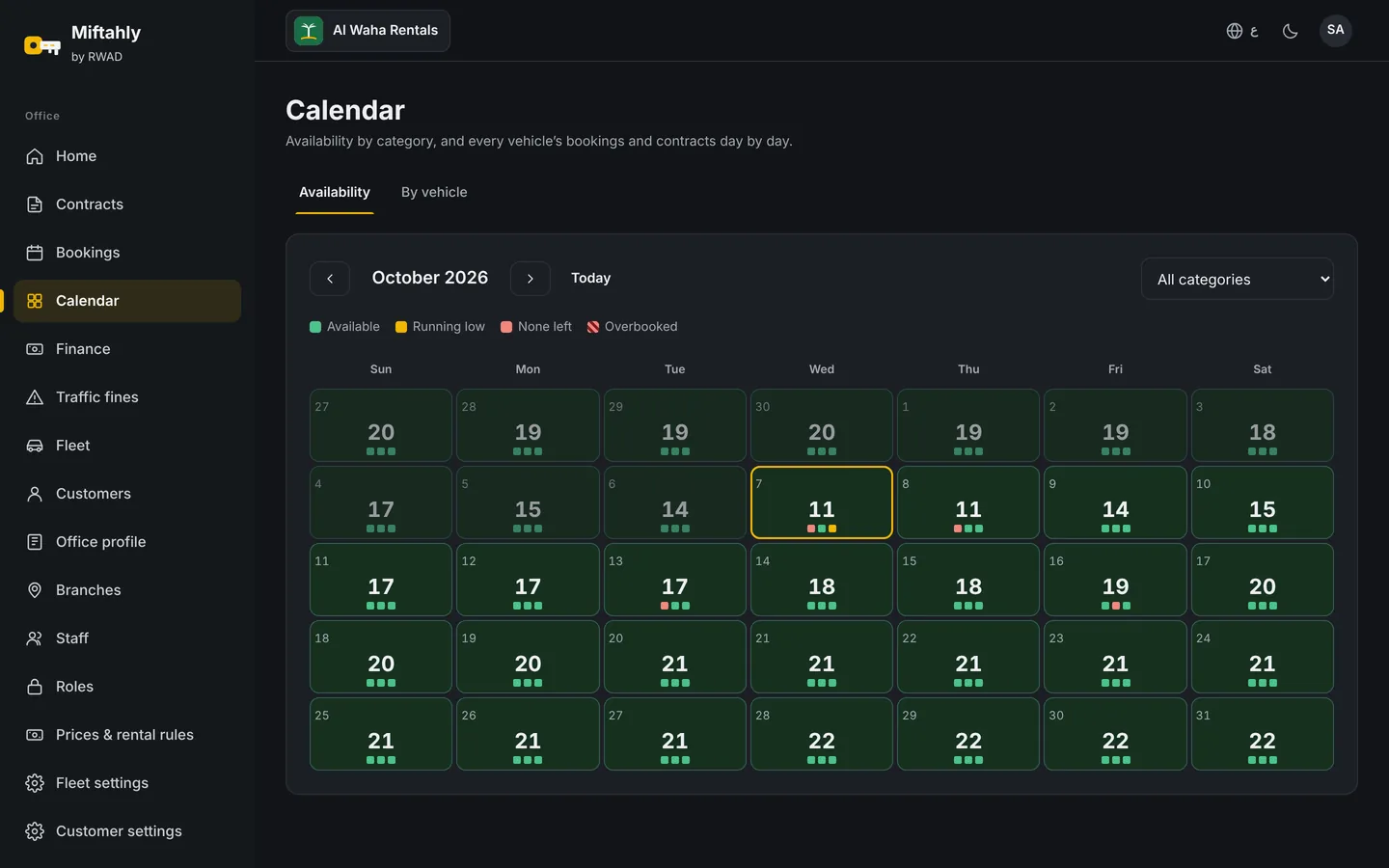Screen dimensions: 1389x868
Task: Click the Customer settings gear icon
Action: [x=35, y=831]
